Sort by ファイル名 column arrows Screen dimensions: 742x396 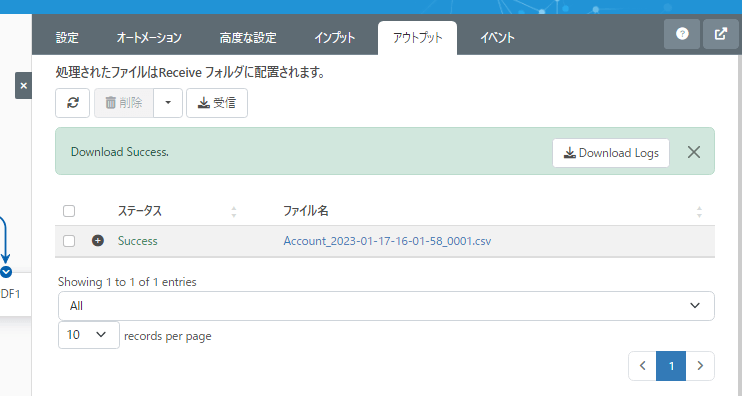[x=699, y=212]
